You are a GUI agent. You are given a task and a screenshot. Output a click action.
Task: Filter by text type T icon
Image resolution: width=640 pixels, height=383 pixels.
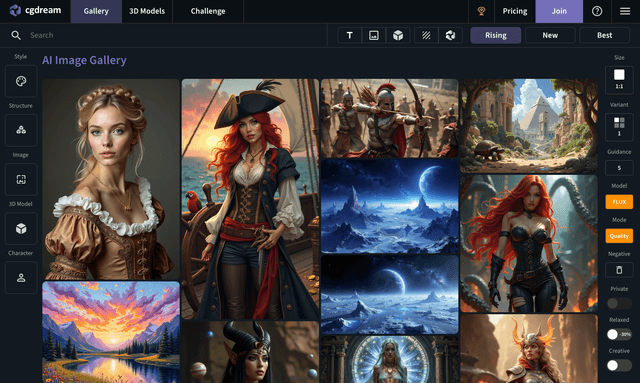tap(349, 35)
